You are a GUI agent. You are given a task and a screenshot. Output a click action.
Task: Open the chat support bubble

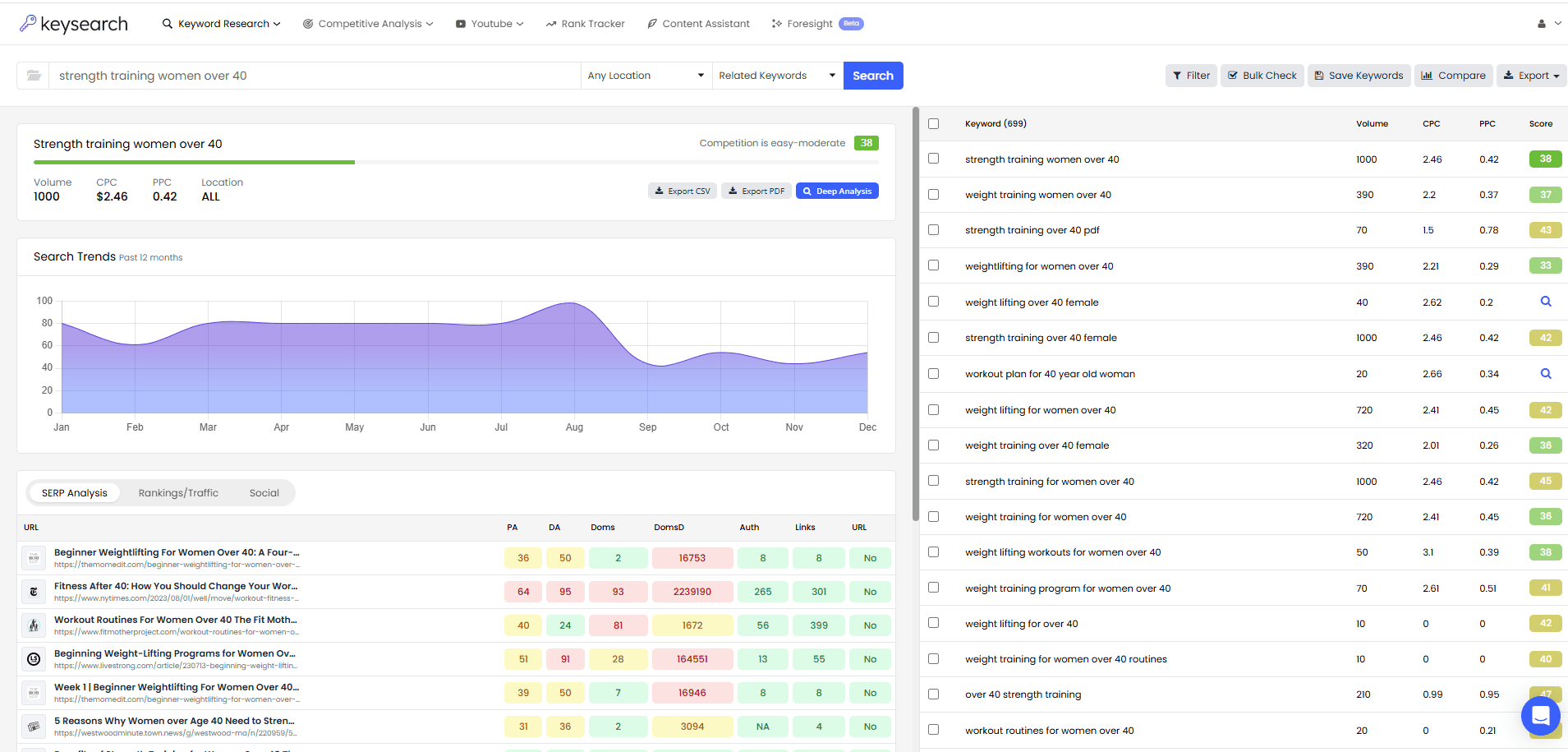[x=1541, y=716]
